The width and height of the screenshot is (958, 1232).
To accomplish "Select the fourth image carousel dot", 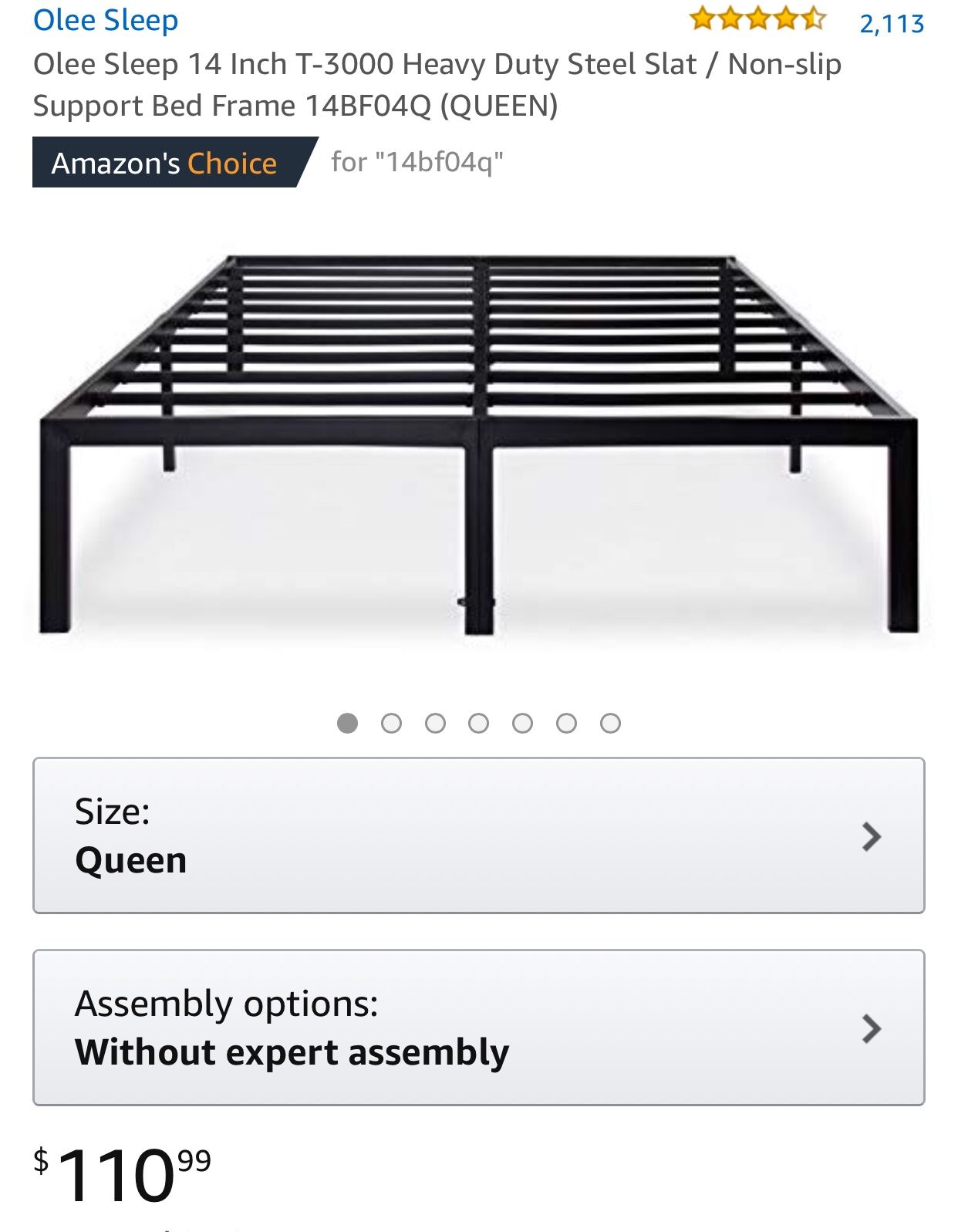I will pos(479,723).
